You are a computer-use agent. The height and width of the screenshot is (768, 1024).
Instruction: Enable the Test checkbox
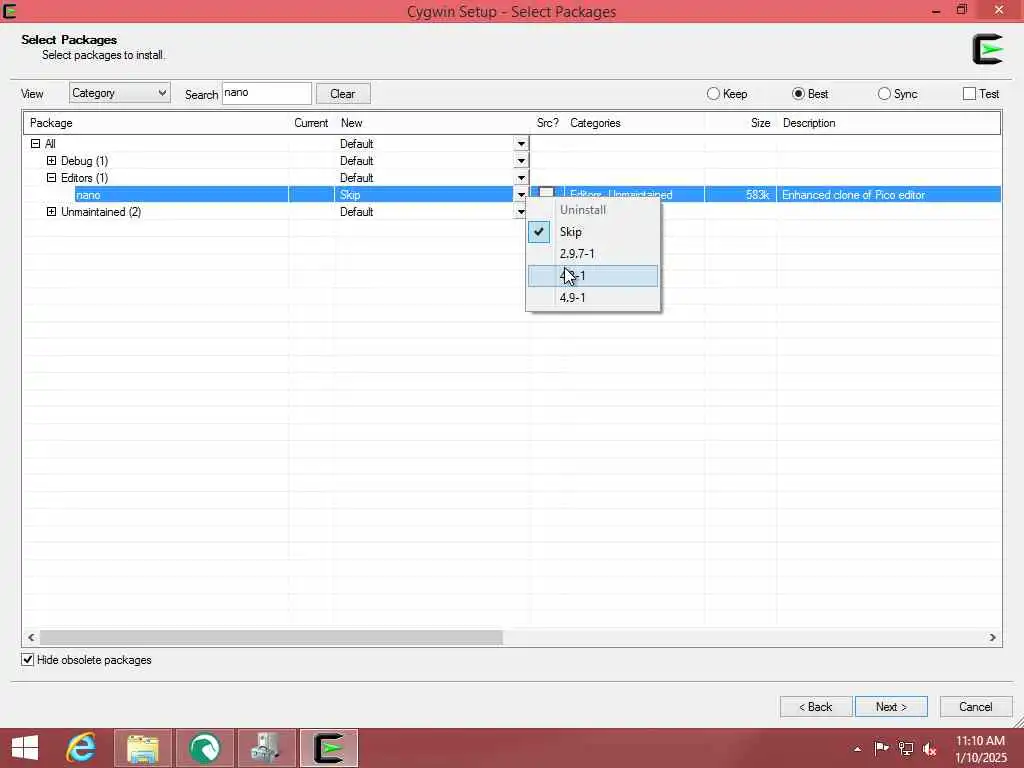970,94
